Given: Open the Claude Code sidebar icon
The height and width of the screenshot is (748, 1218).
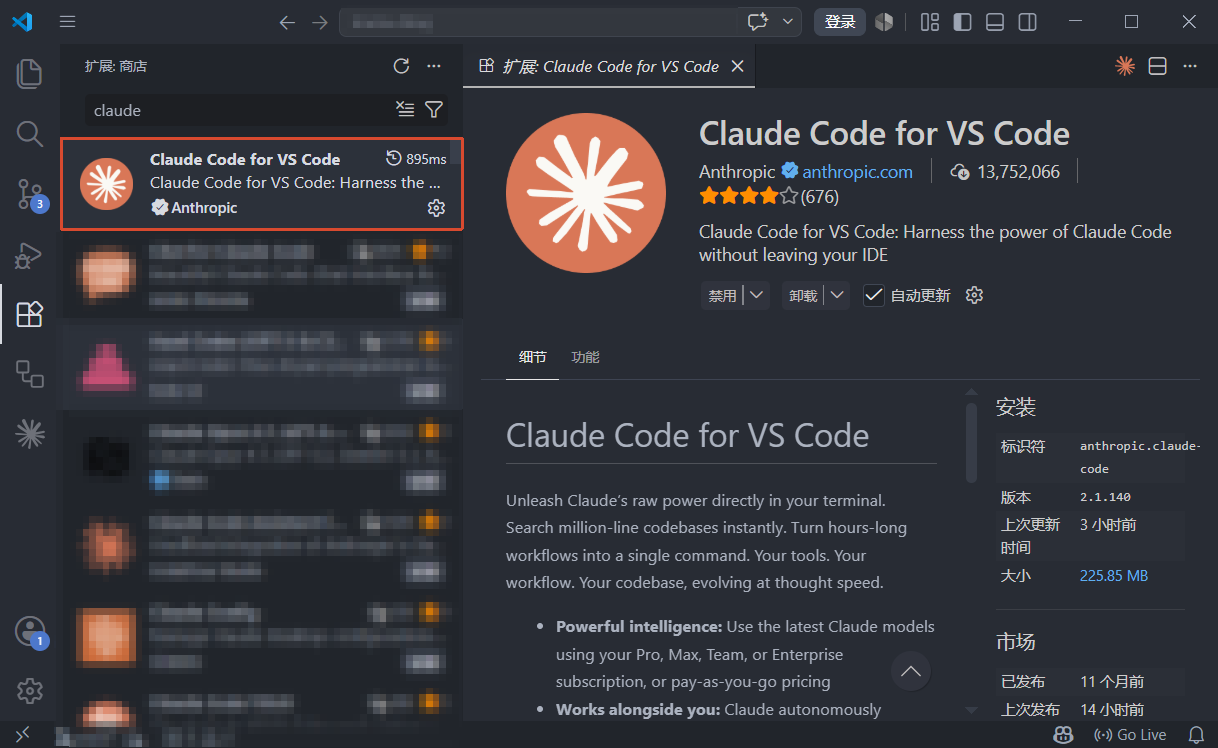Looking at the screenshot, I should pos(30,433).
